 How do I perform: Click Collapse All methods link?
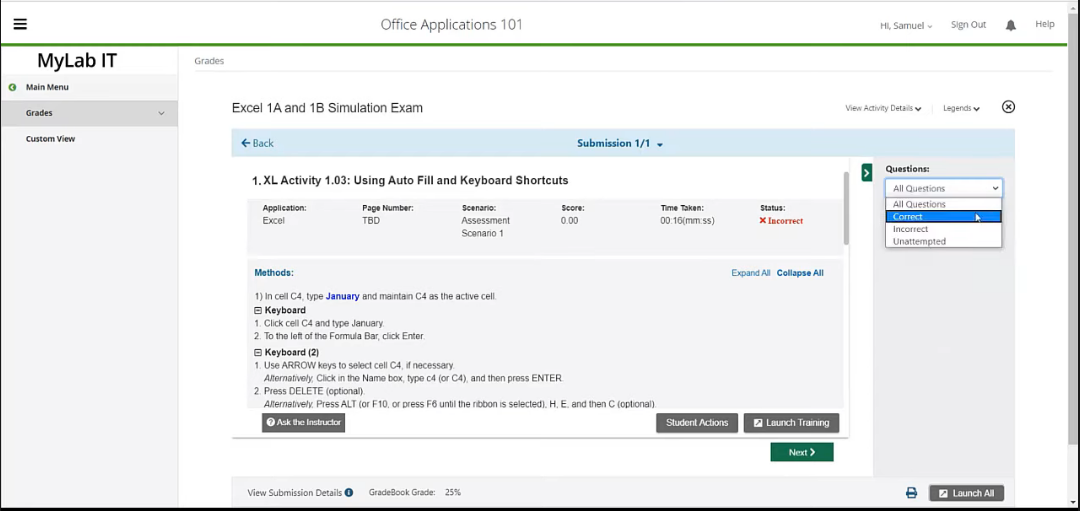(800, 273)
